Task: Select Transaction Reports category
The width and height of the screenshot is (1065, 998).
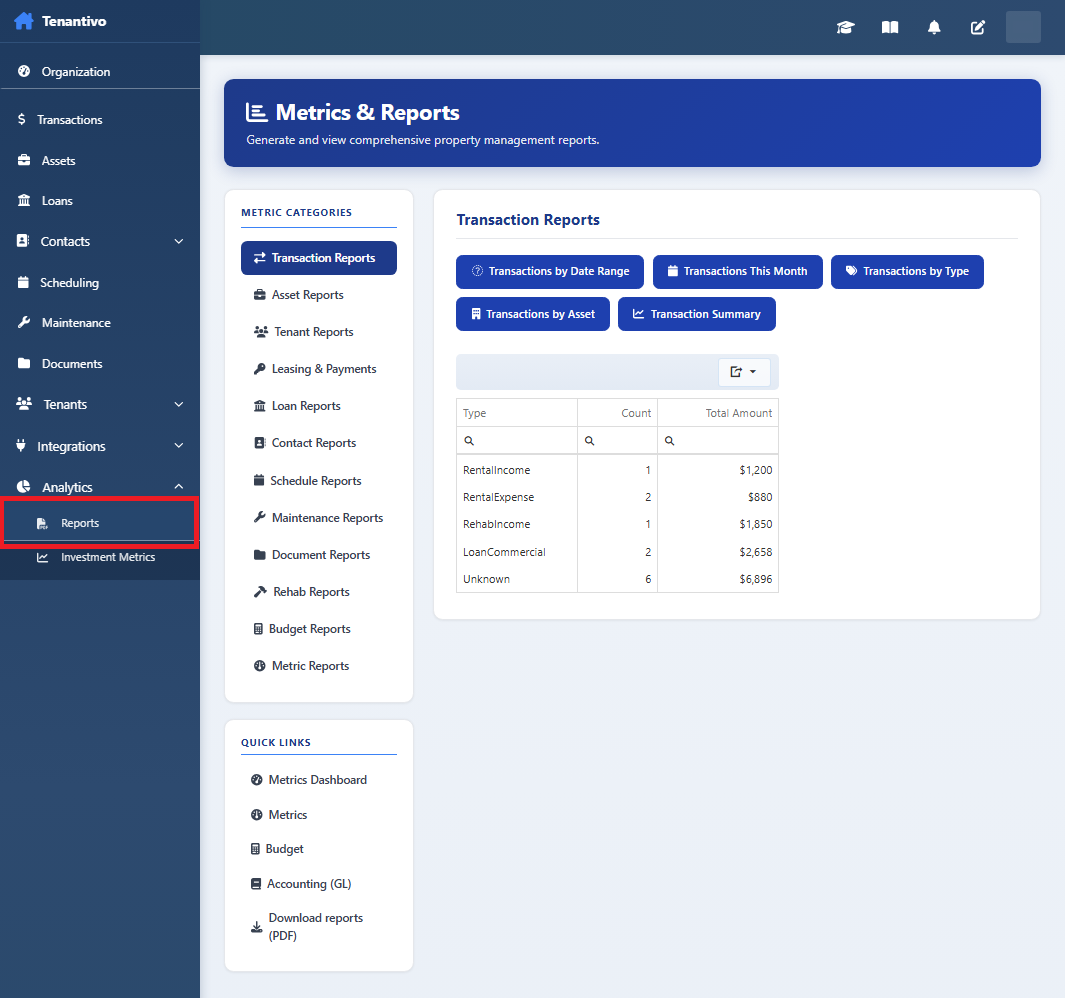Action: click(319, 258)
